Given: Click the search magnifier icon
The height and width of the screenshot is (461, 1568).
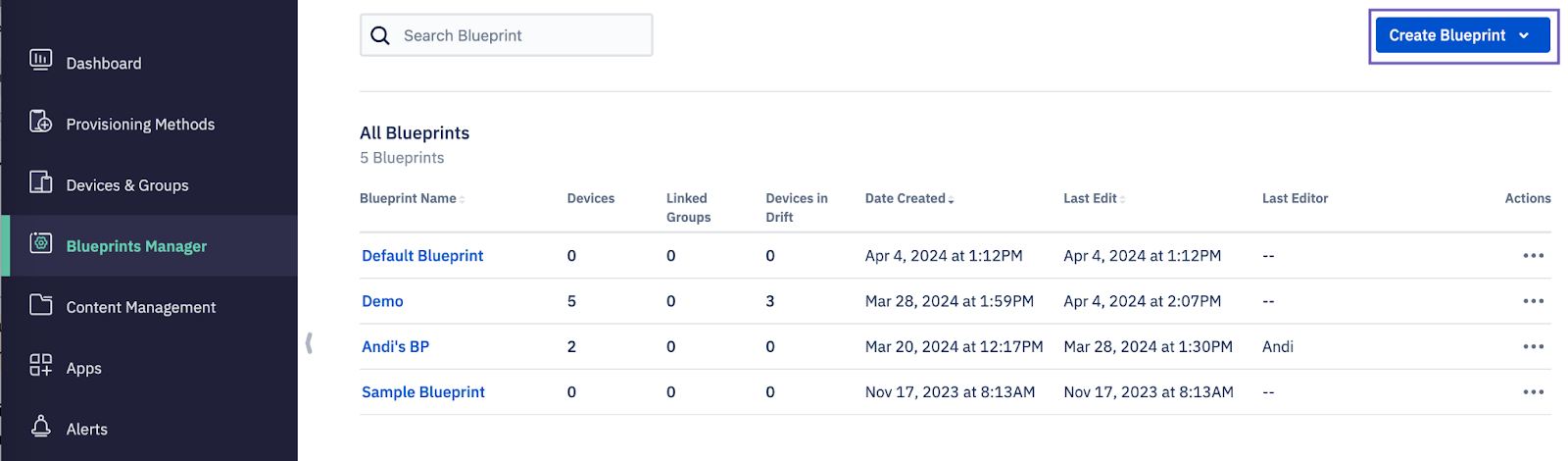Looking at the screenshot, I should point(380,35).
